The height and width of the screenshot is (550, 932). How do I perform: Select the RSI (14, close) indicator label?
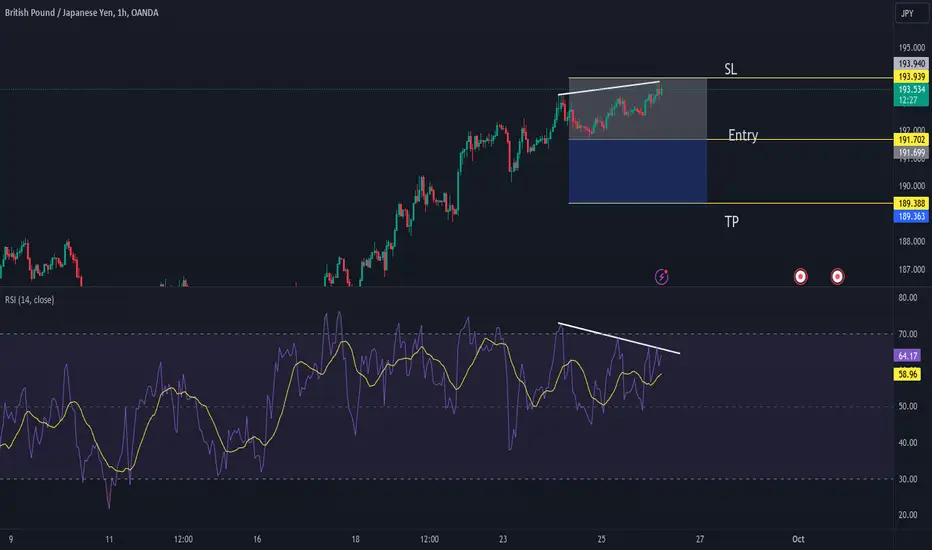pyautogui.click(x=30, y=300)
